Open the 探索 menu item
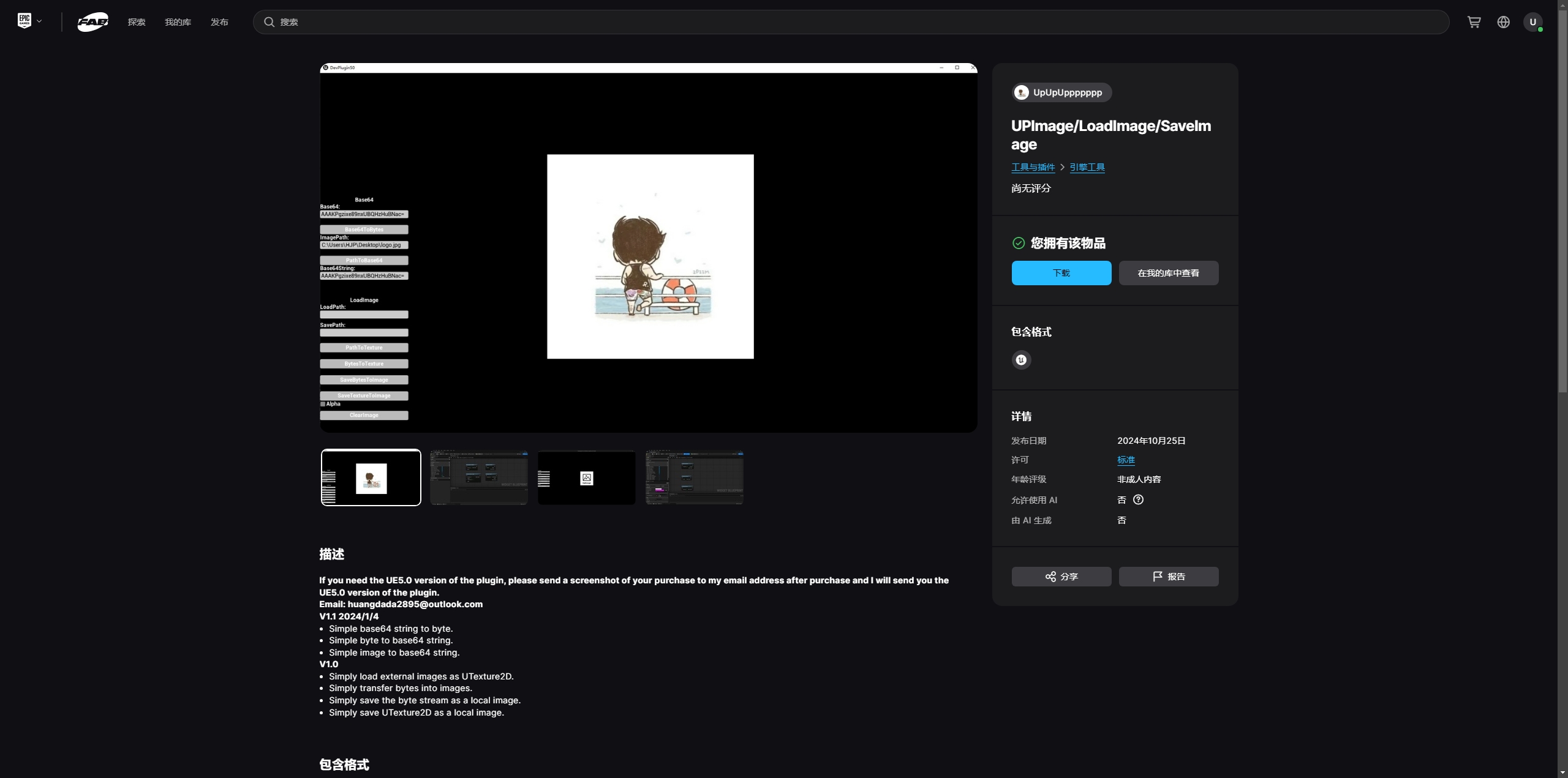This screenshot has width=1568, height=778. coord(137,22)
